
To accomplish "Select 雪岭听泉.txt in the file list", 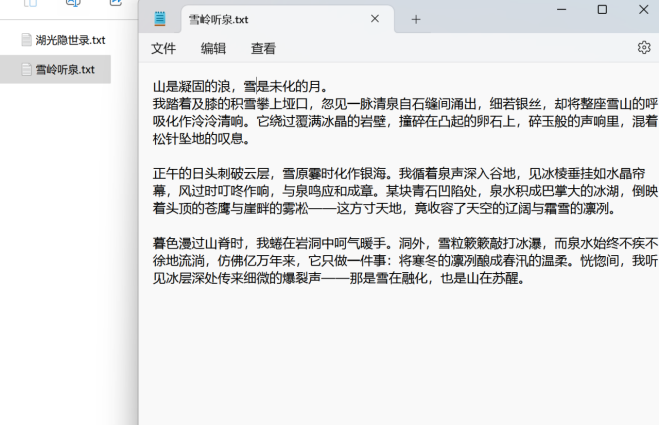I will (55, 69).
